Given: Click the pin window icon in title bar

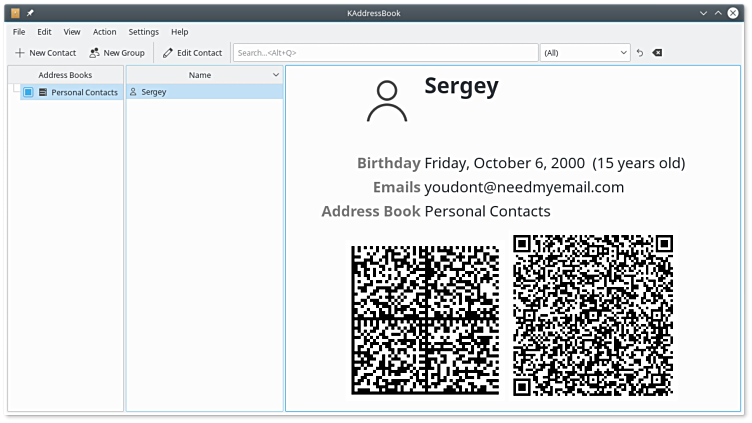Looking at the screenshot, I should [x=30, y=13].
